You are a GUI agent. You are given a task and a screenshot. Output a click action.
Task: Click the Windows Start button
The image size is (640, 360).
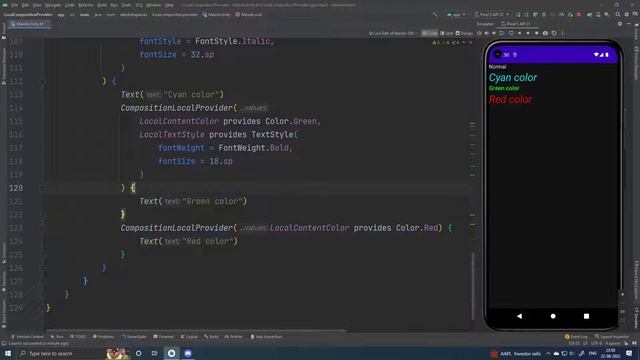(x=8, y=353)
